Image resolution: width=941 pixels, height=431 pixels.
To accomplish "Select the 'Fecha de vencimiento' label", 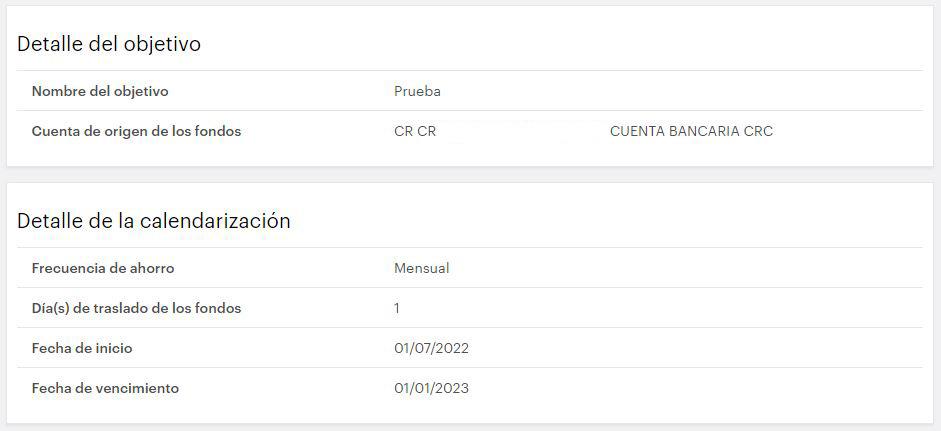I will point(105,388).
